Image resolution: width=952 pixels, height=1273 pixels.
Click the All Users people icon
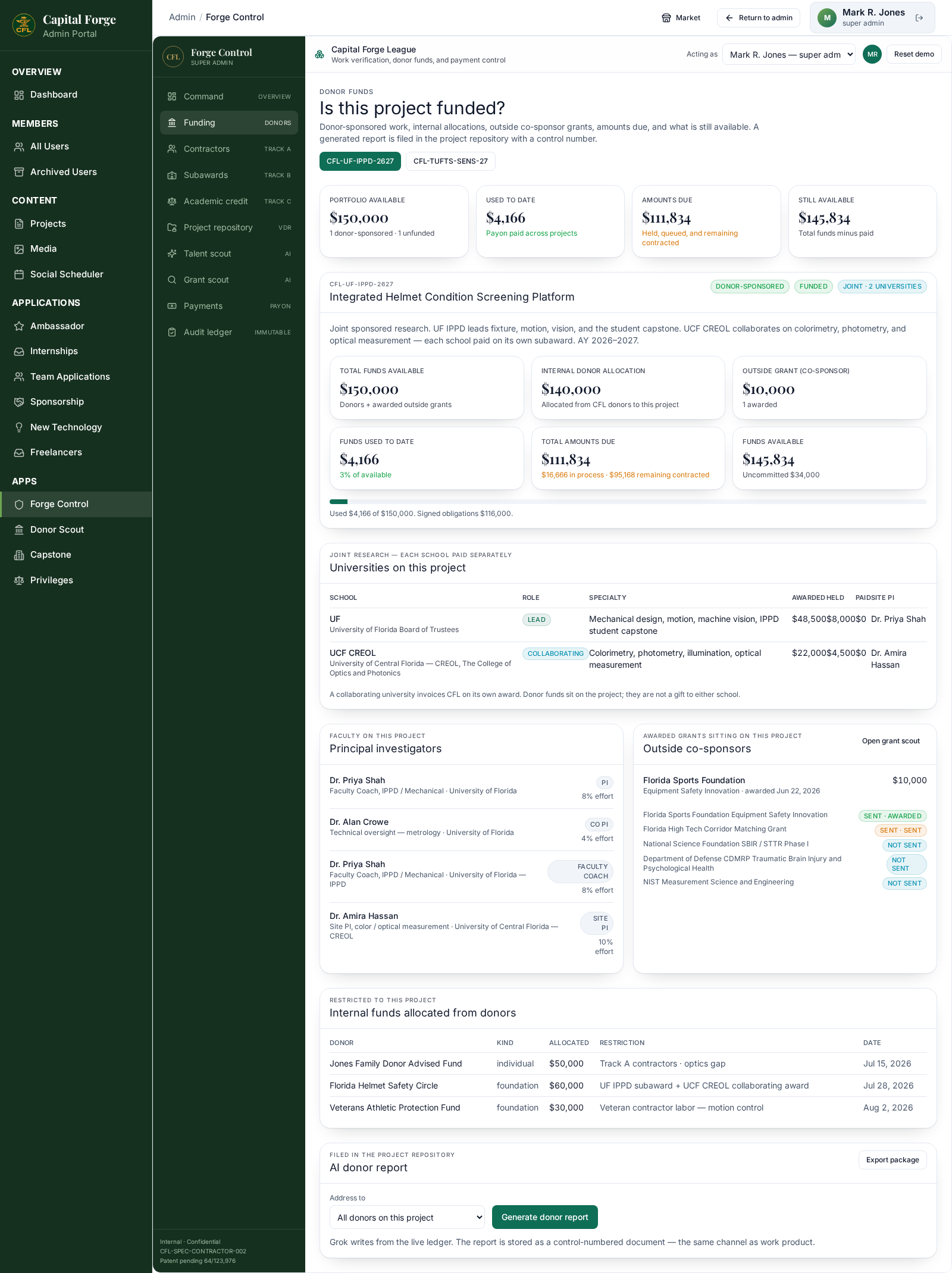[19, 146]
